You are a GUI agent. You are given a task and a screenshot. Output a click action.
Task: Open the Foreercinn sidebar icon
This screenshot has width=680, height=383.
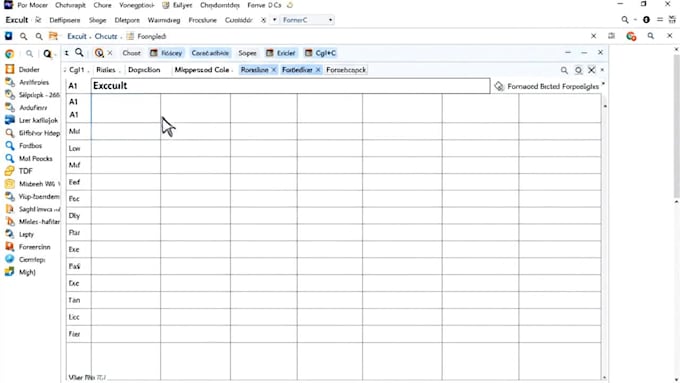click(10, 247)
